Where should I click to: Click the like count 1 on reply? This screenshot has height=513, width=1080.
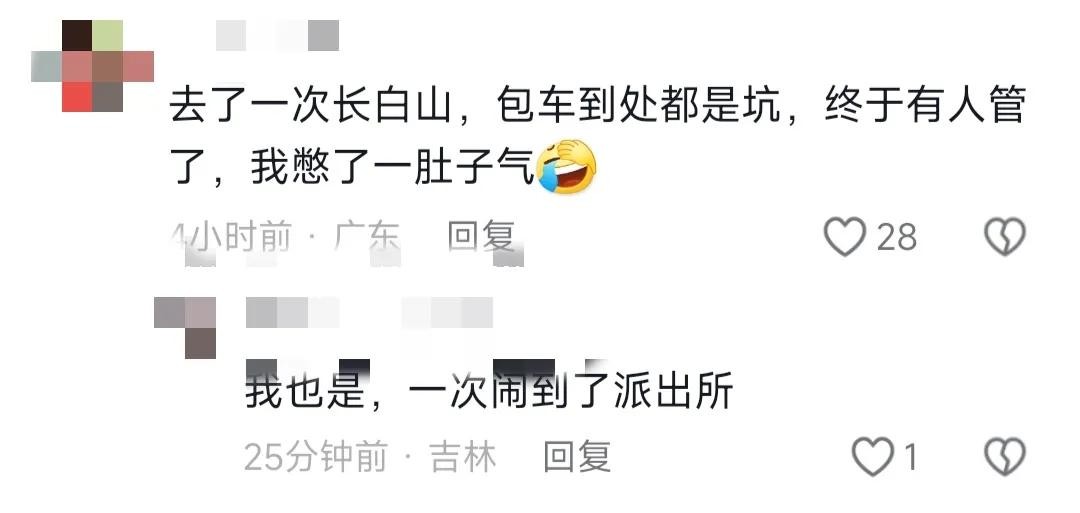911,457
